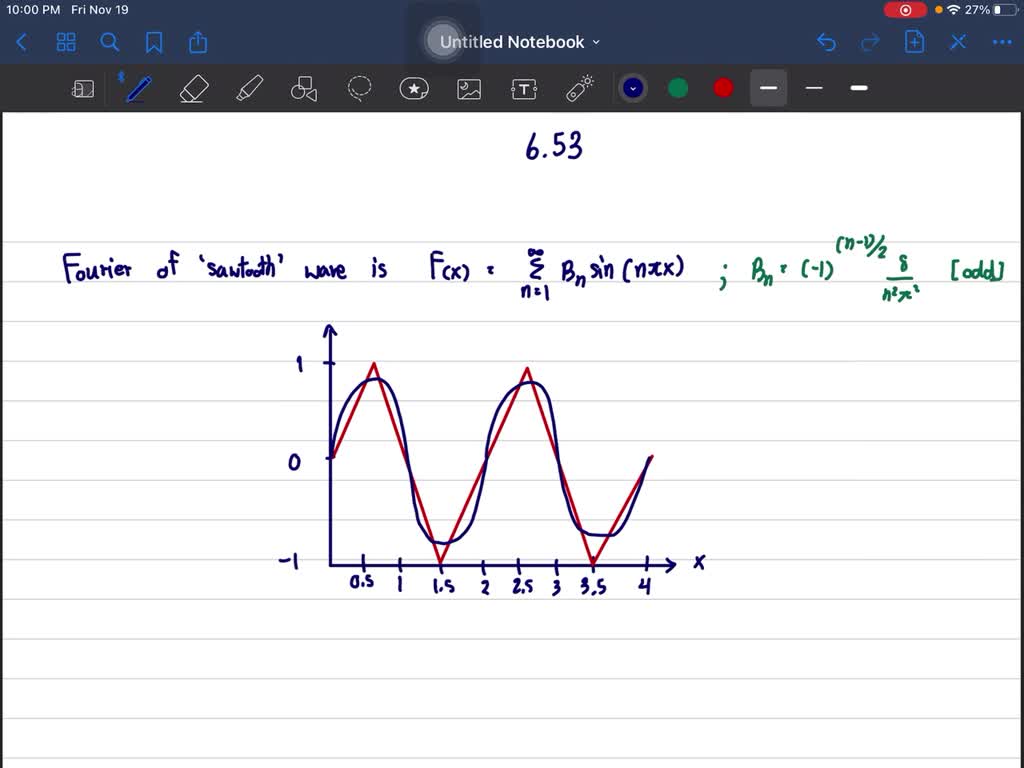Open the Stickers tool
The image size is (1024, 768).
pyautogui.click(x=414, y=88)
